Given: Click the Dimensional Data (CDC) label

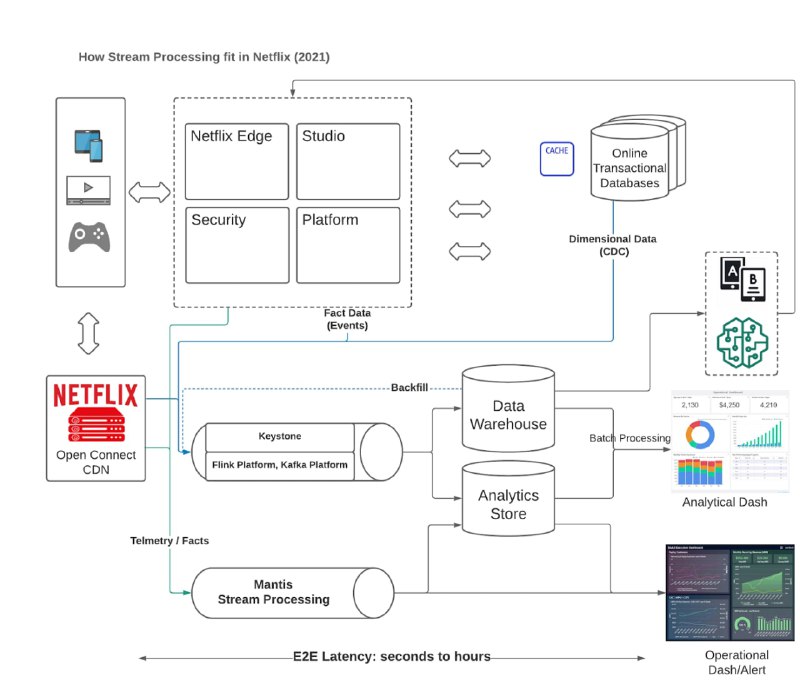Looking at the screenshot, I should coord(613,245).
